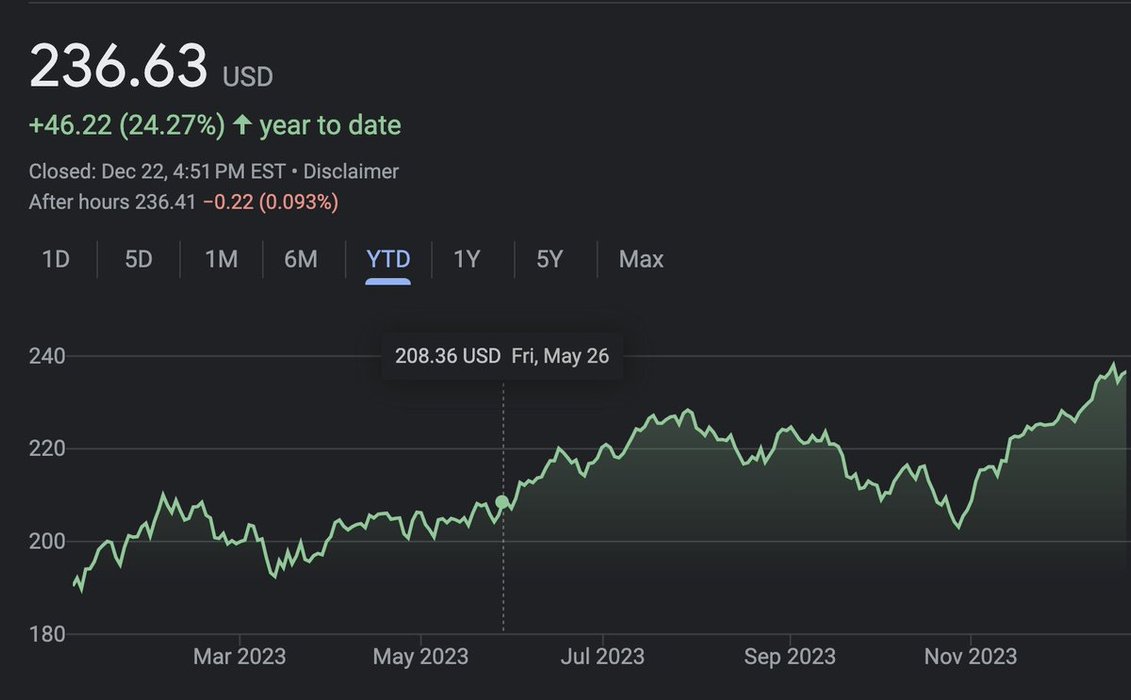Open the 1M time range view
Image resolution: width=1131 pixels, height=700 pixels.
(x=221, y=259)
